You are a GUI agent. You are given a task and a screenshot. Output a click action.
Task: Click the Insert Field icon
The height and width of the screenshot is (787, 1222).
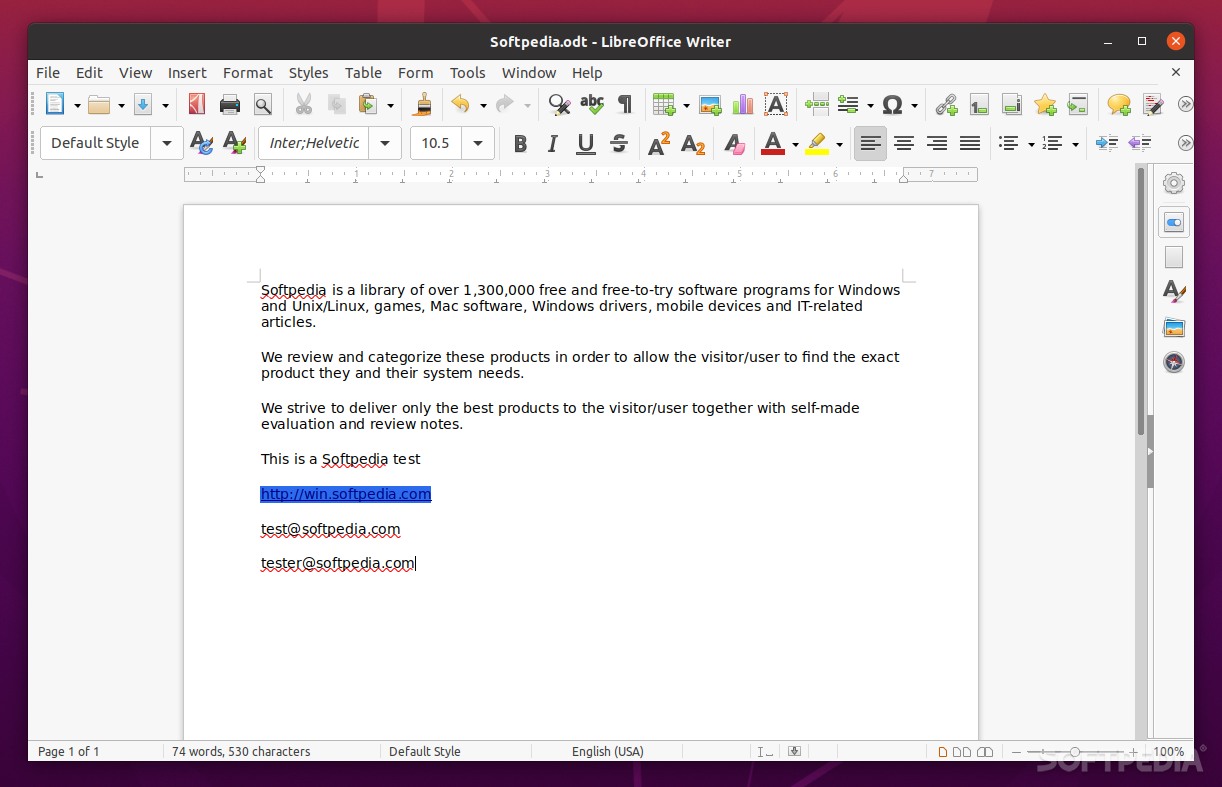click(x=848, y=104)
